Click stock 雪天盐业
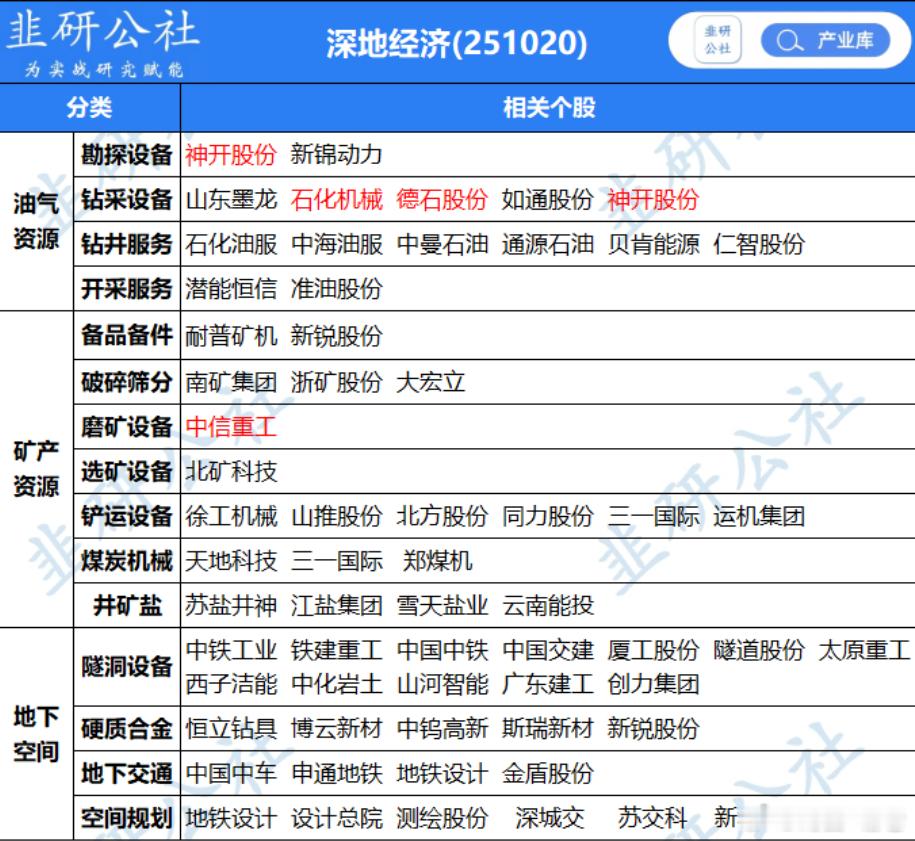The height and width of the screenshot is (841, 915). tap(442, 605)
